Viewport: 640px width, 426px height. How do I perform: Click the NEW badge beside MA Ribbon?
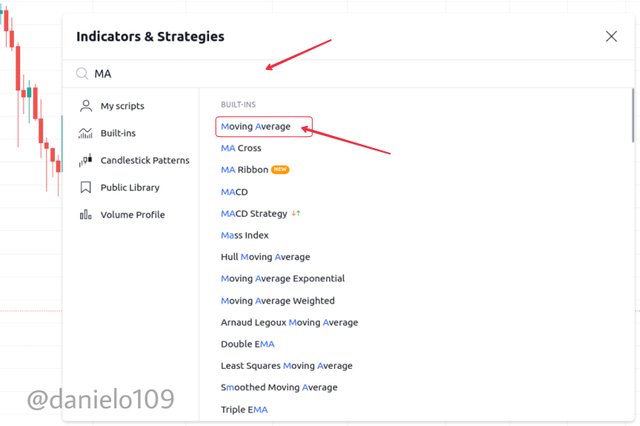click(x=280, y=169)
